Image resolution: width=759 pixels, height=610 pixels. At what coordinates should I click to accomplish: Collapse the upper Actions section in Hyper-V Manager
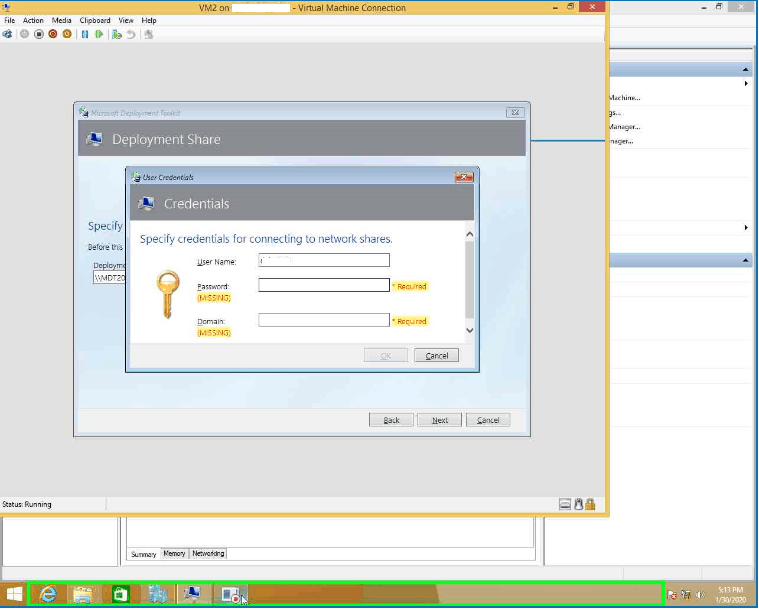tap(745, 70)
